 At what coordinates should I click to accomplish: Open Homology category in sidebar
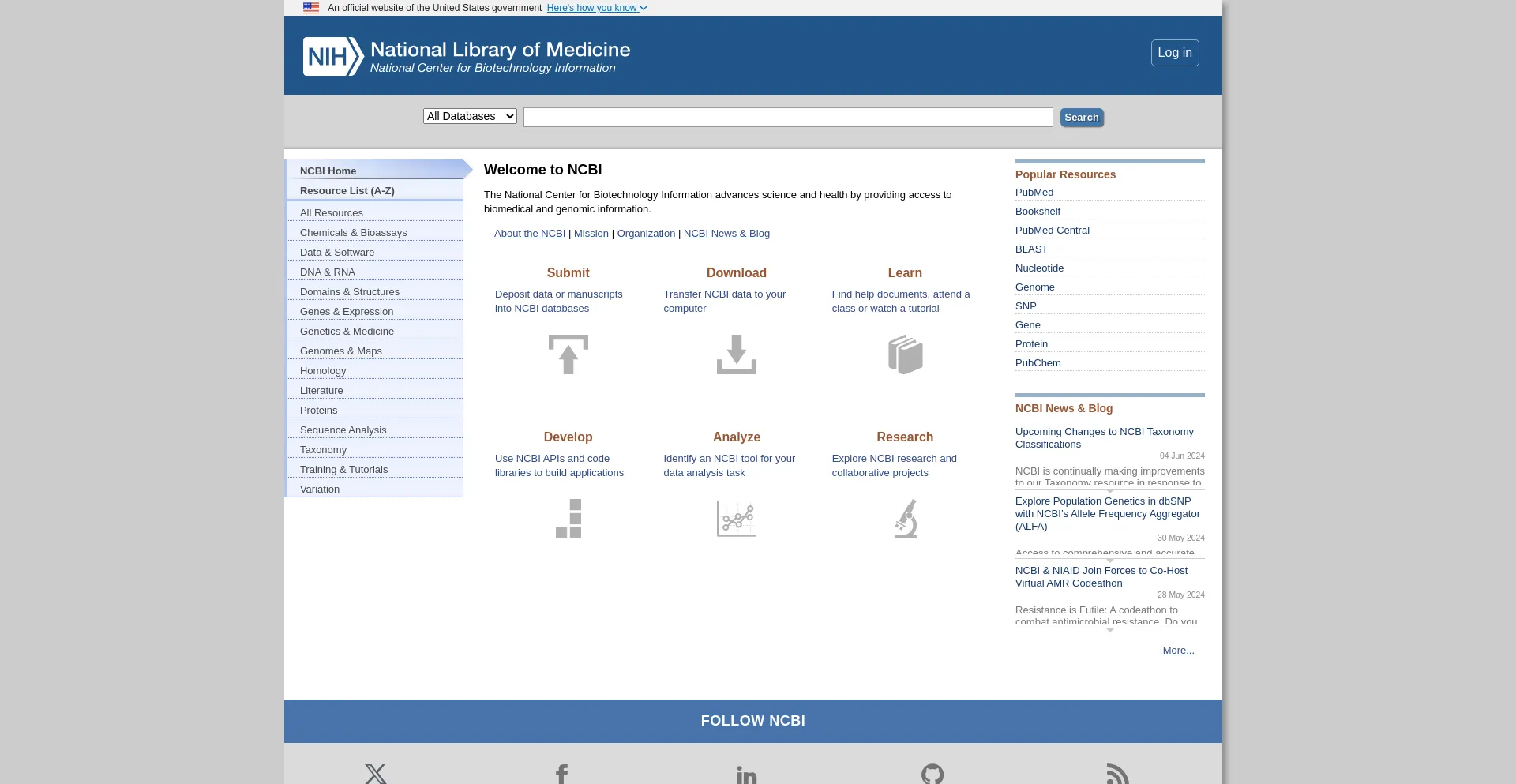click(376, 370)
